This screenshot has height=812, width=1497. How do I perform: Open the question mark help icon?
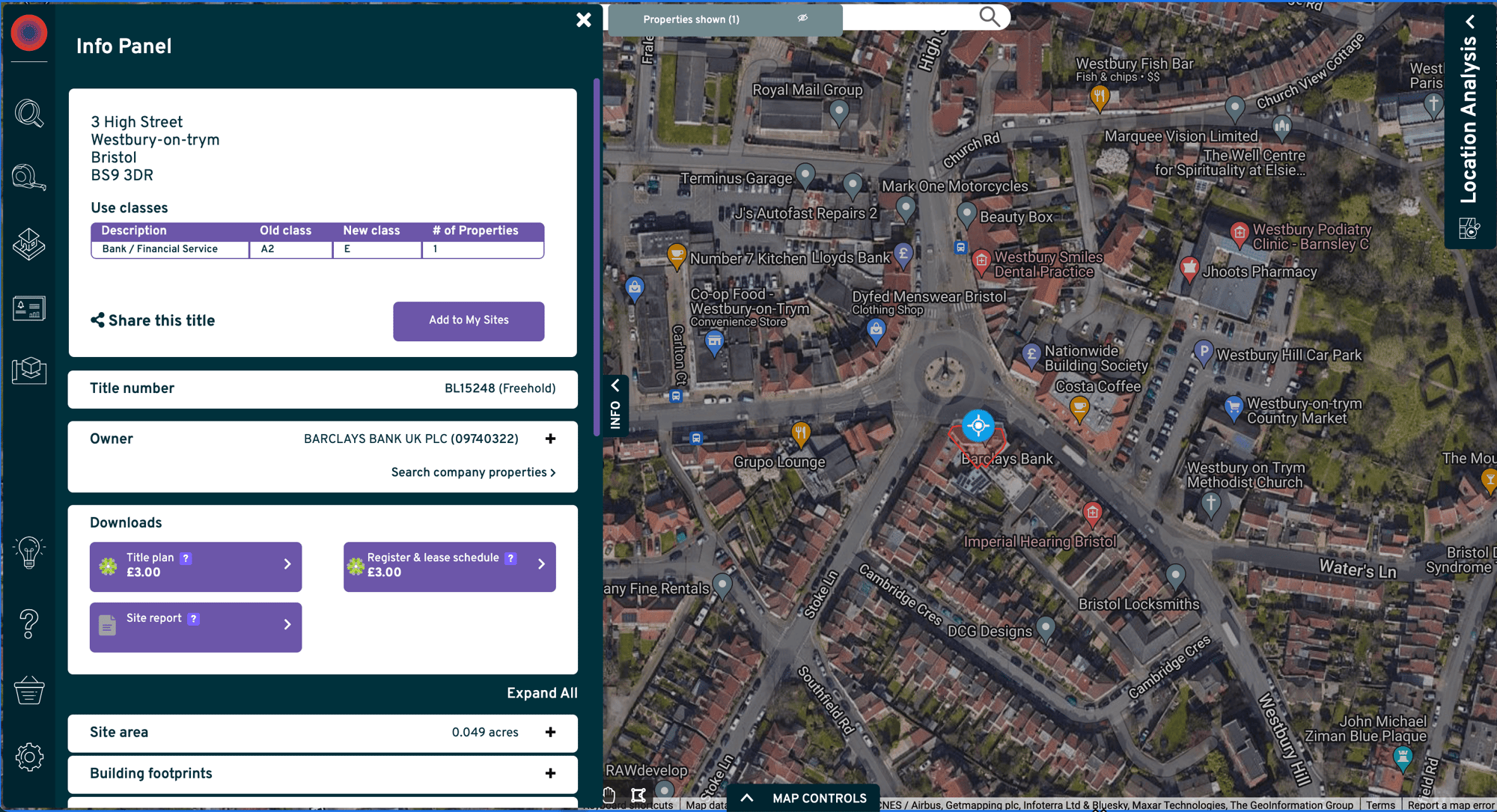29,623
